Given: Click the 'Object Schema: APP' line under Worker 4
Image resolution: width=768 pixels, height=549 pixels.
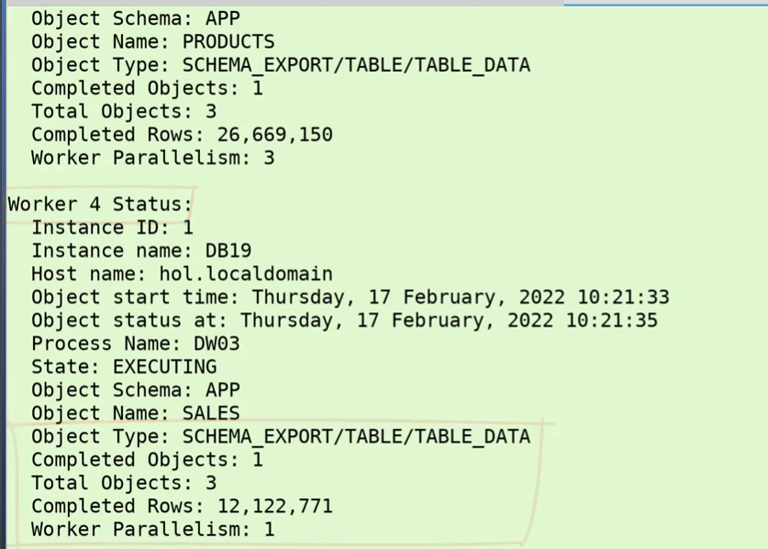Looking at the screenshot, I should tap(136, 390).
